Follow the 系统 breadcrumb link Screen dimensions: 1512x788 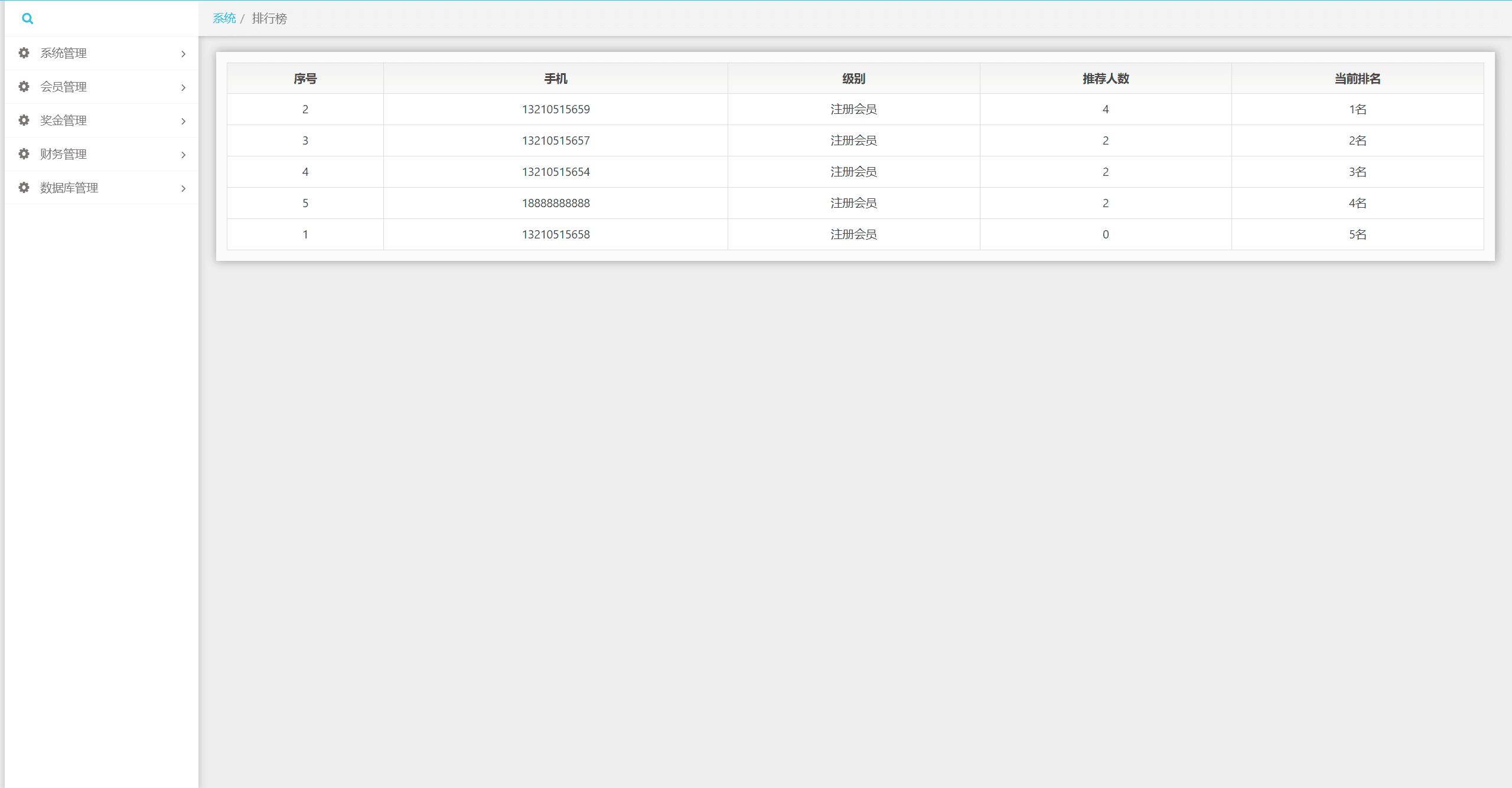pos(224,18)
